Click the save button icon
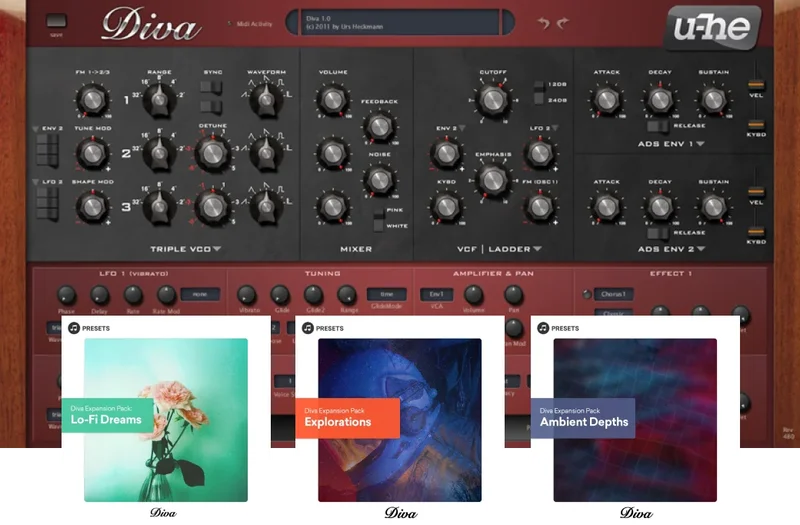Image resolution: width=800 pixels, height=525 pixels. pyautogui.click(x=56, y=21)
